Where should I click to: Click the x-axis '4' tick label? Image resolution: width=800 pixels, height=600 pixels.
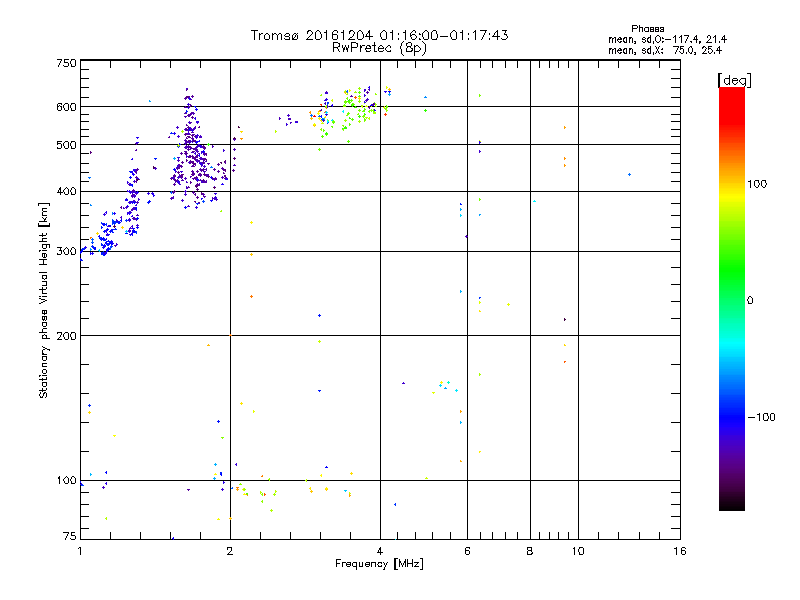pyautogui.click(x=380, y=551)
